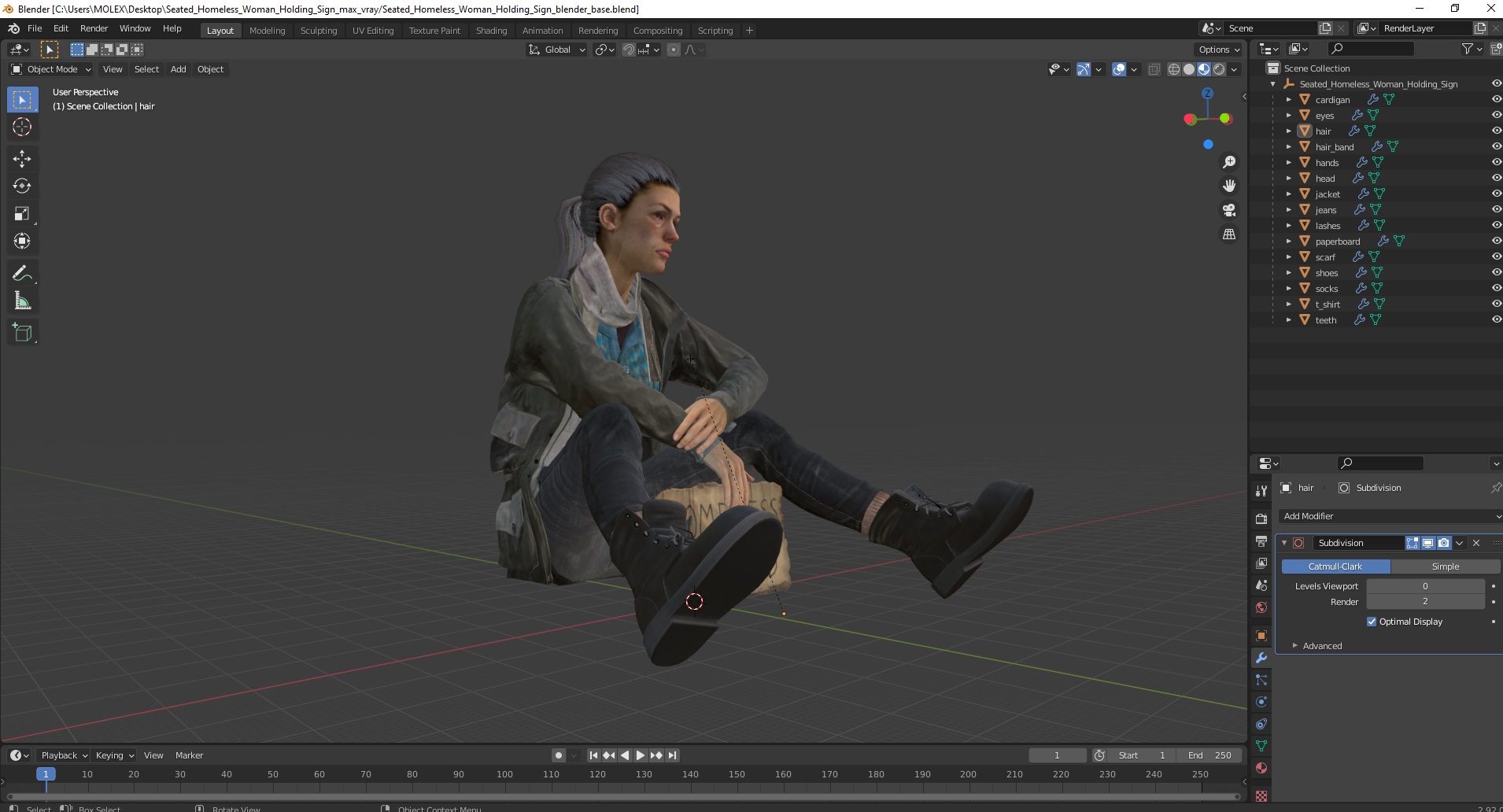Open the Playback dropdown
The image size is (1503, 812).
coord(64,755)
